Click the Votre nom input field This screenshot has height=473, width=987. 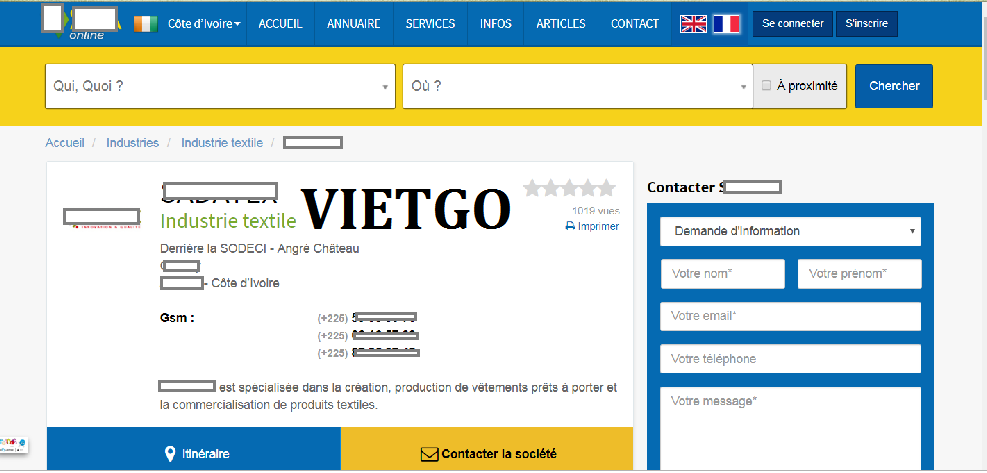(723, 274)
